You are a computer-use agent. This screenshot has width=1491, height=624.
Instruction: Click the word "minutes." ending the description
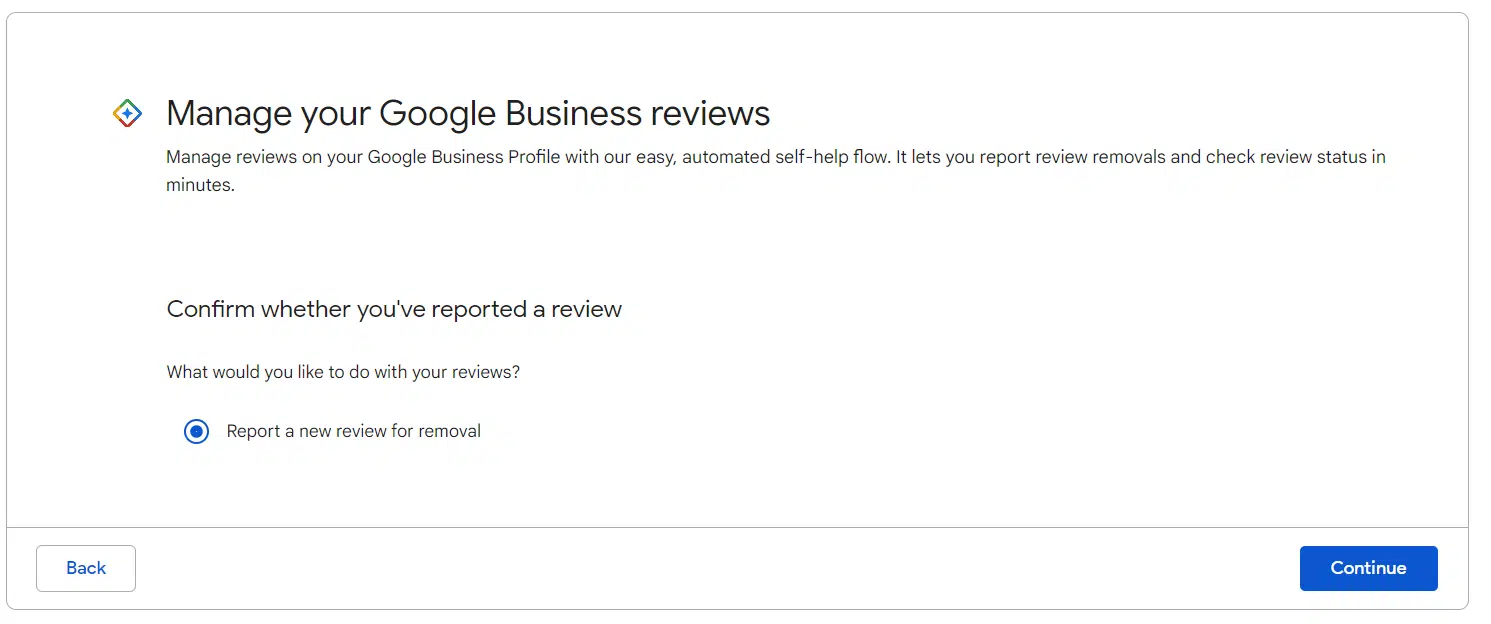(200, 185)
